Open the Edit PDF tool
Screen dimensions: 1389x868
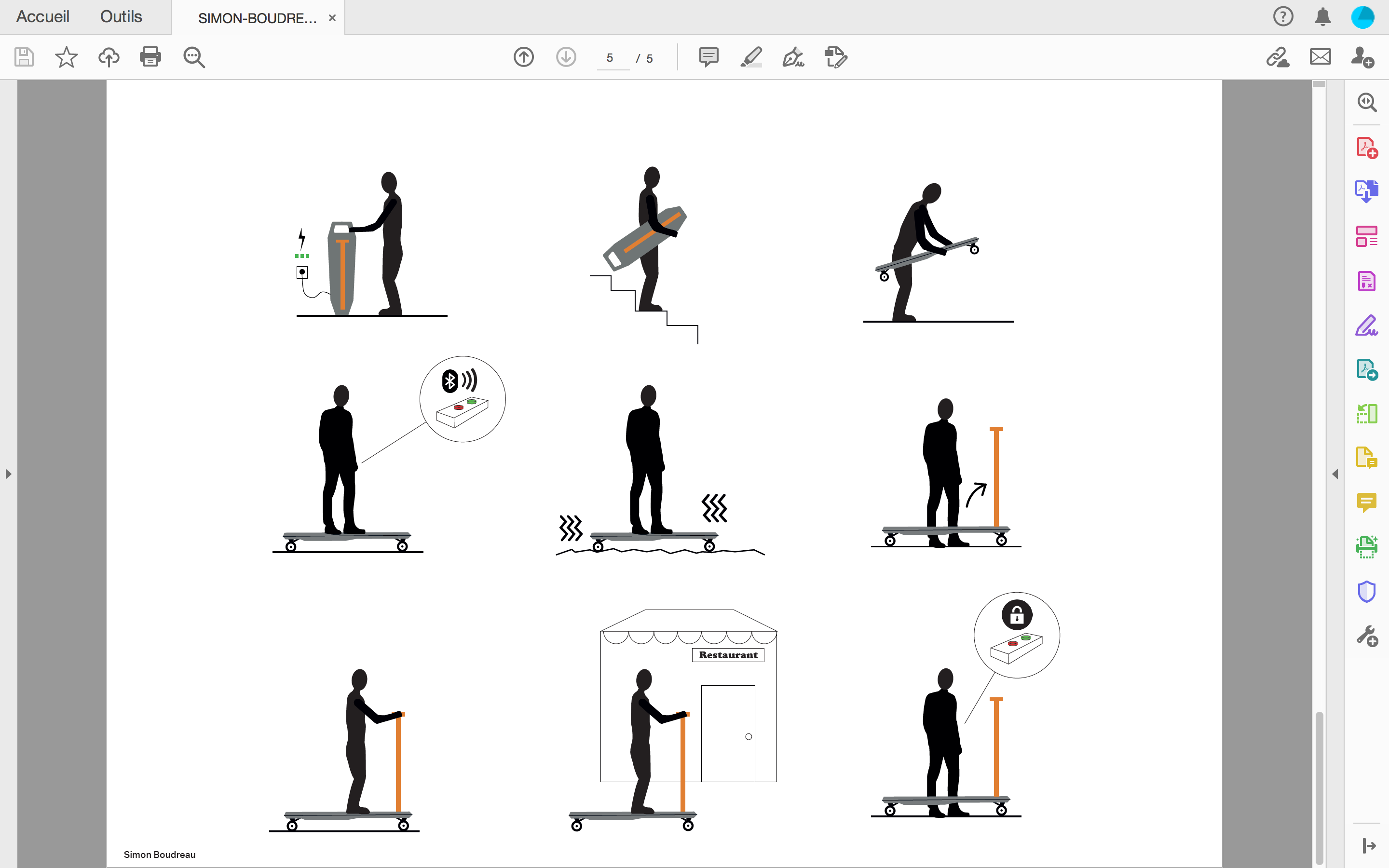click(1367, 281)
